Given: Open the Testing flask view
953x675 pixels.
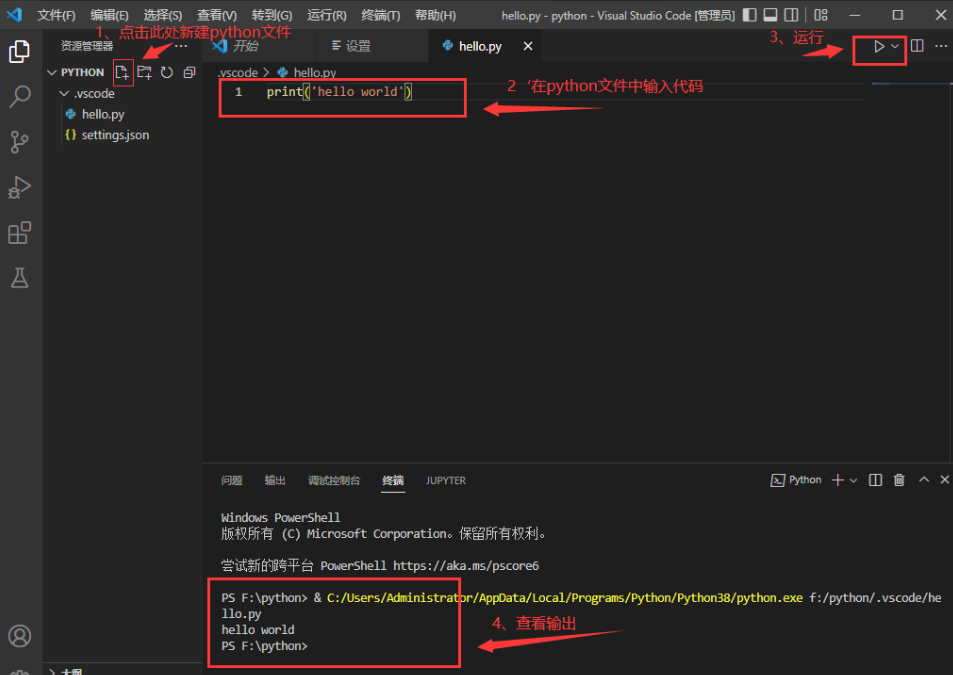Looking at the screenshot, I should pyautogui.click(x=19, y=278).
